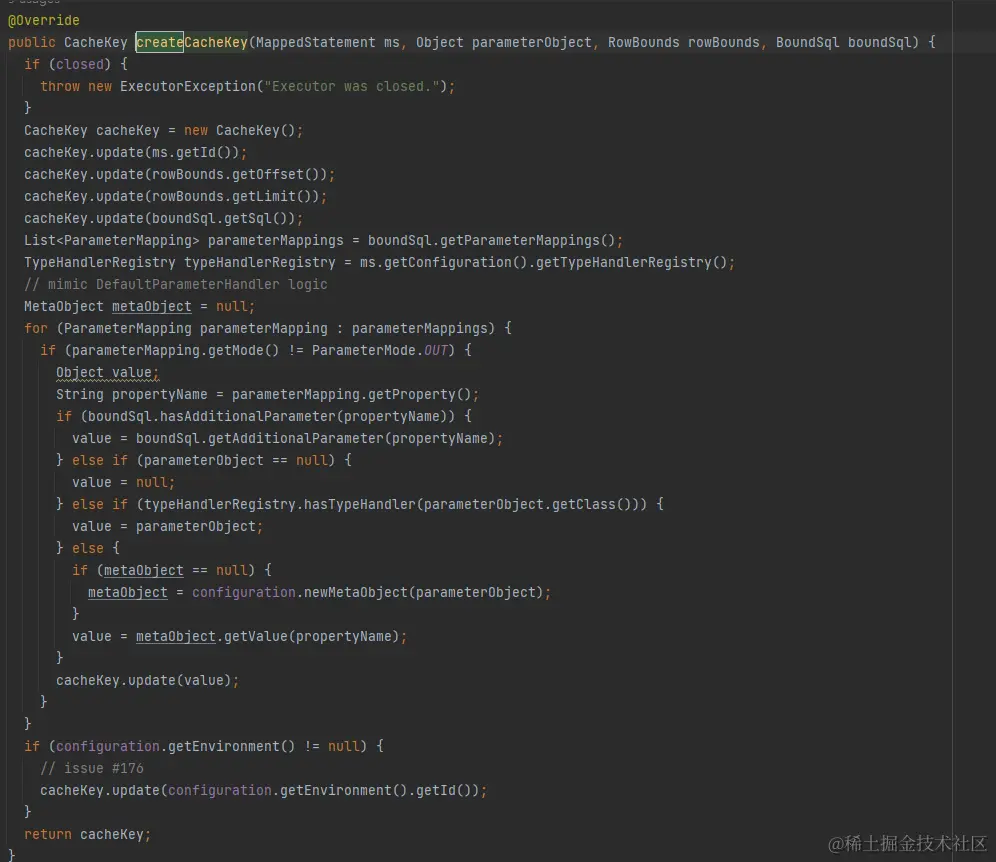Click the 'BoundSql boundSql' parameter
996x862 pixels.
[x=843, y=43]
